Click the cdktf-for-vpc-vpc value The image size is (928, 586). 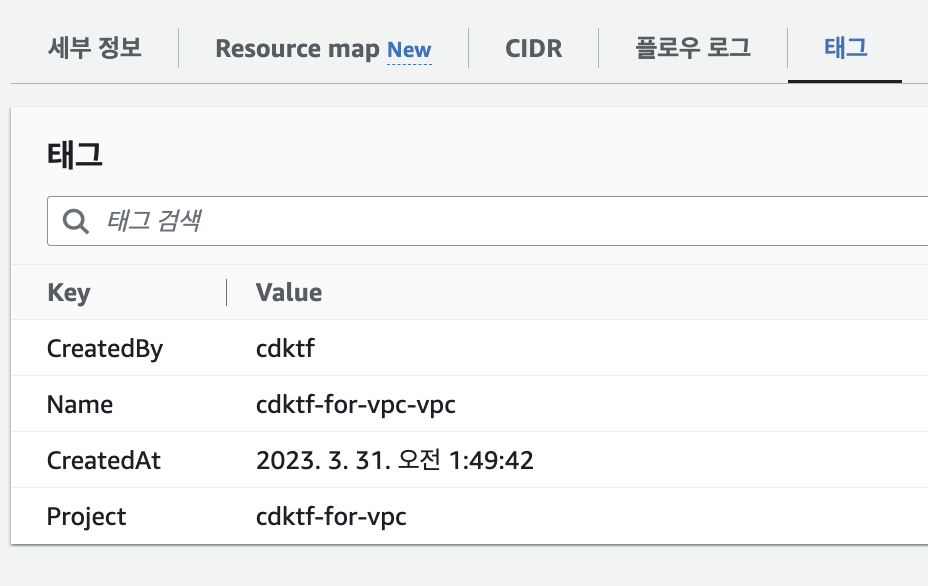click(x=356, y=405)
